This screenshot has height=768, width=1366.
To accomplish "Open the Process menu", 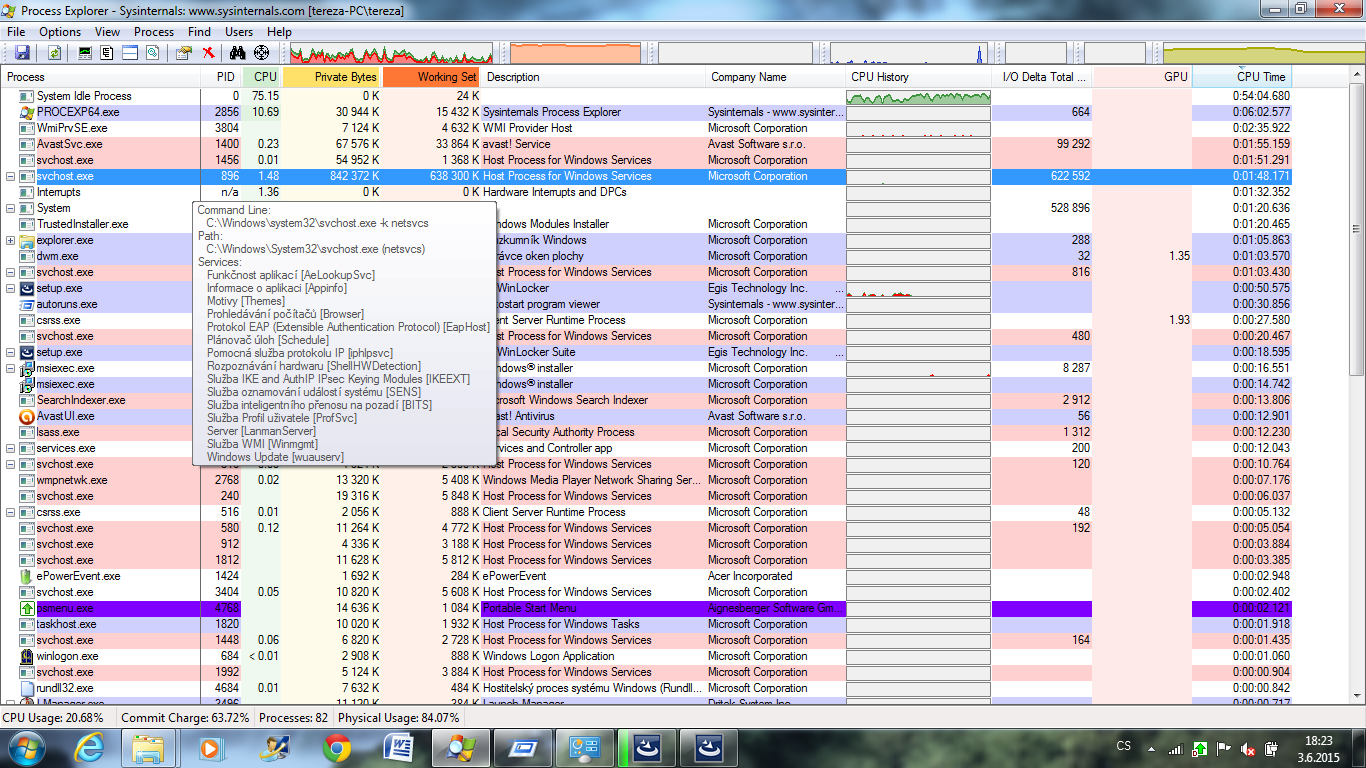I will coord(154,32).
